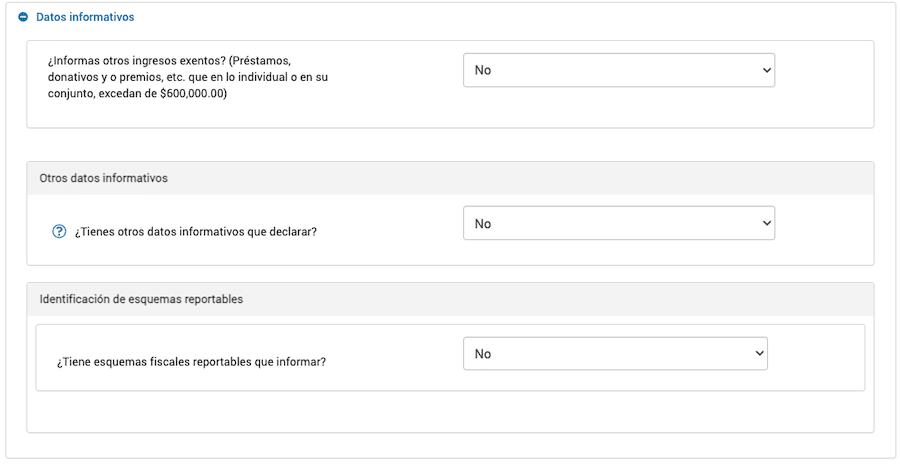
Task: Open the esquemas fiscales reportables dropdown
Action: pyautogui.click(x=614, y=353)
